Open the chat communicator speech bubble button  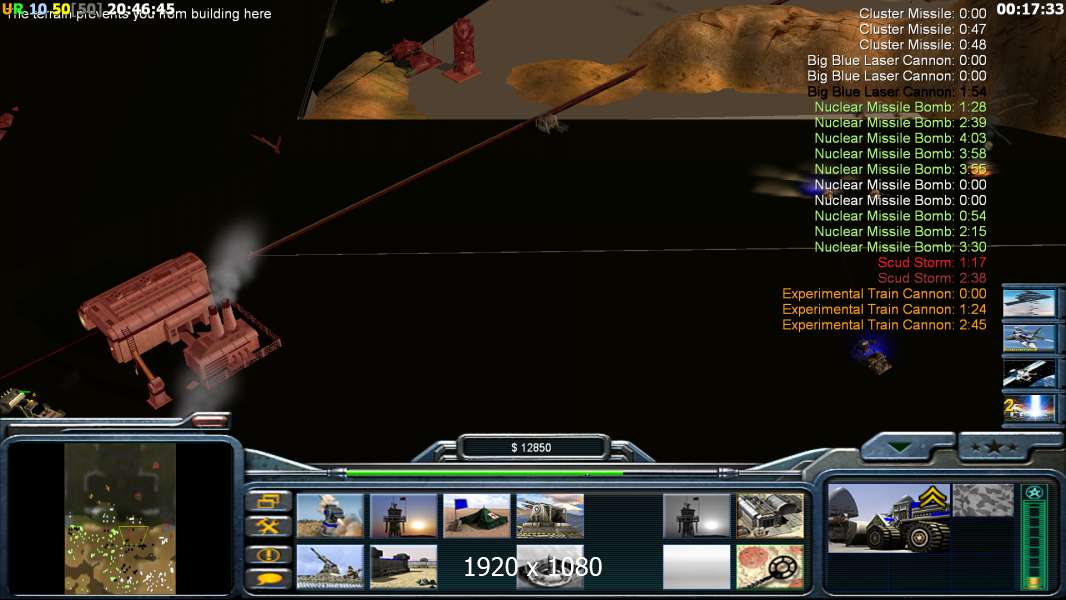click(268, 578)
